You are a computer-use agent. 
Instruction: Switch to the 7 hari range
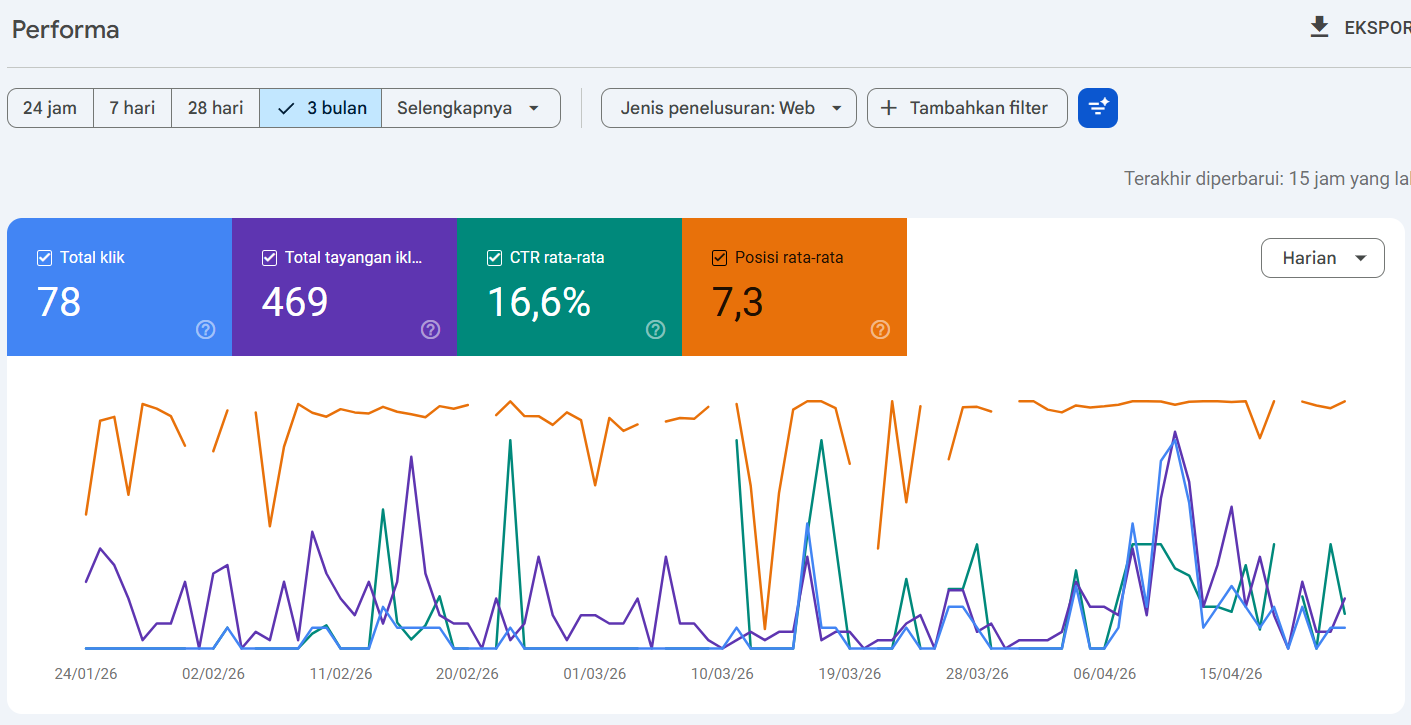[x=132, y=108]
